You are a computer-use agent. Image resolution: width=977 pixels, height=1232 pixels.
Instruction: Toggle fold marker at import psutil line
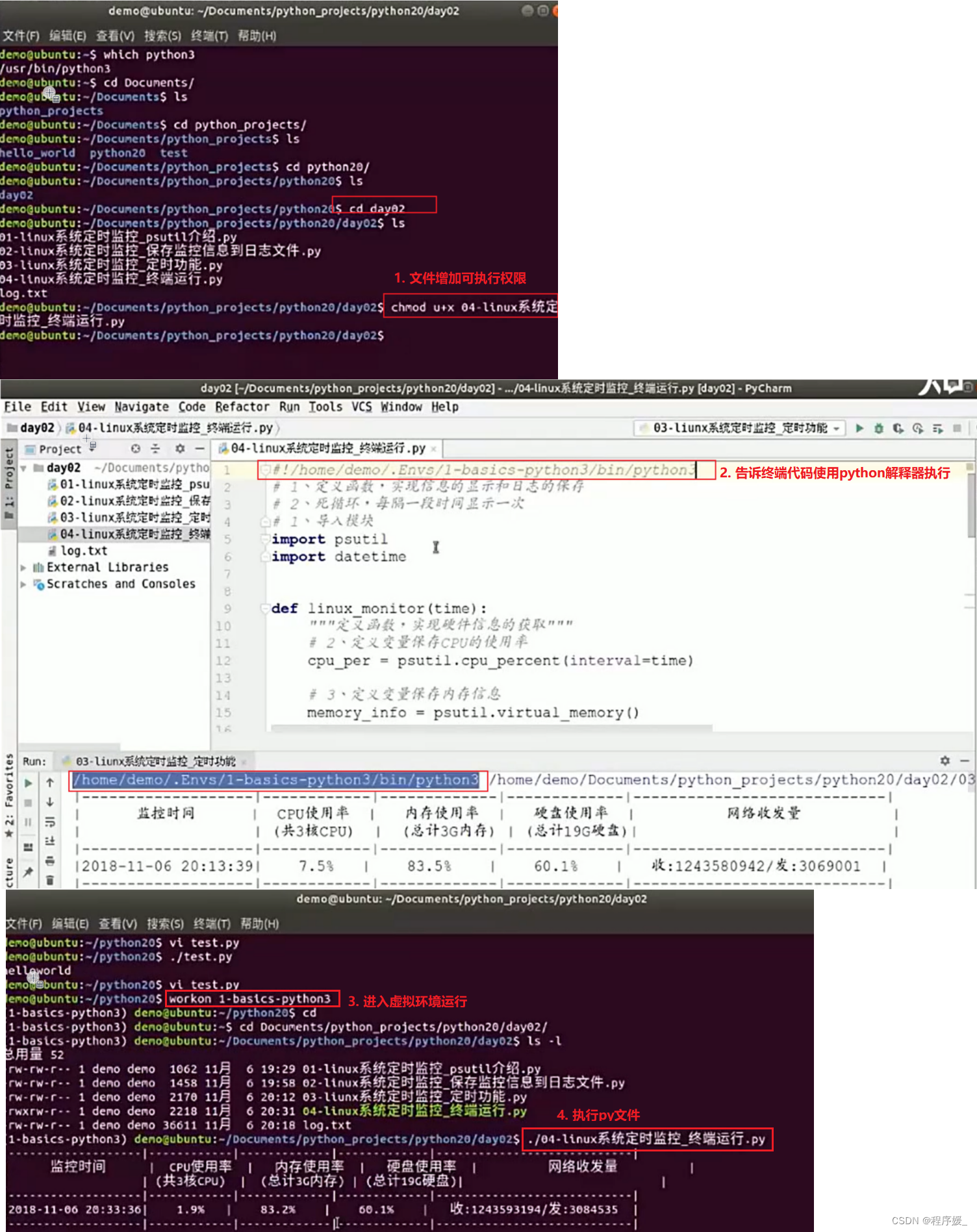click(265, 539)
